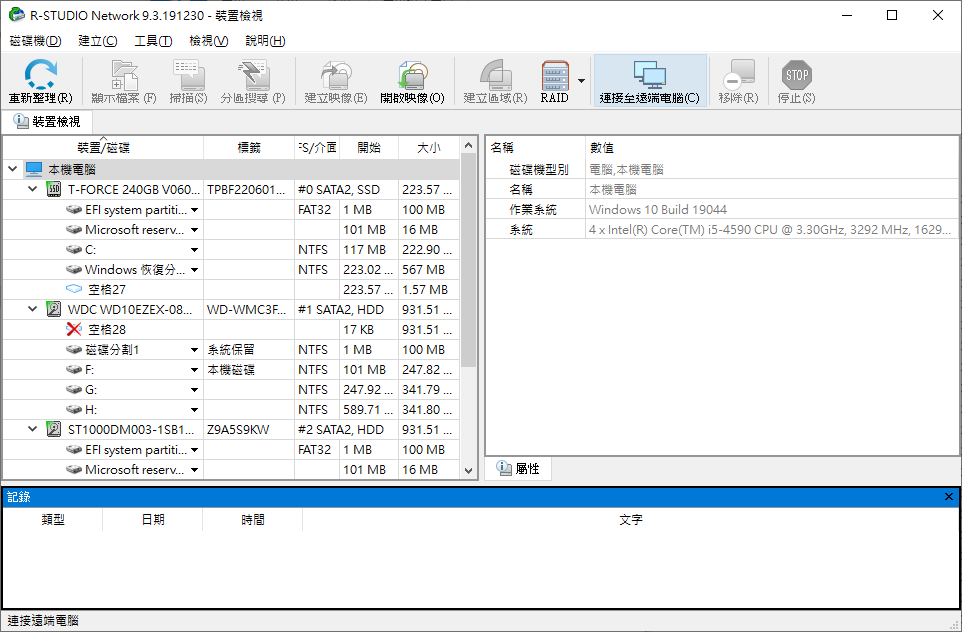The image size is (962, 632).
Task: Select the 屬性 properties tab
Action: (x=518, y=469)
